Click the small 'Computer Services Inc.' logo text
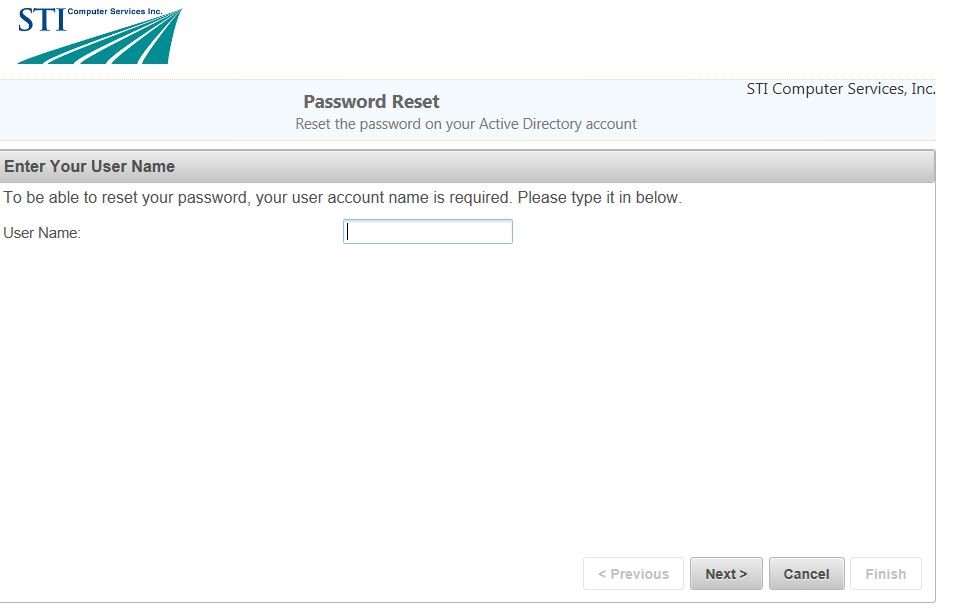 (x=114, y=12)
